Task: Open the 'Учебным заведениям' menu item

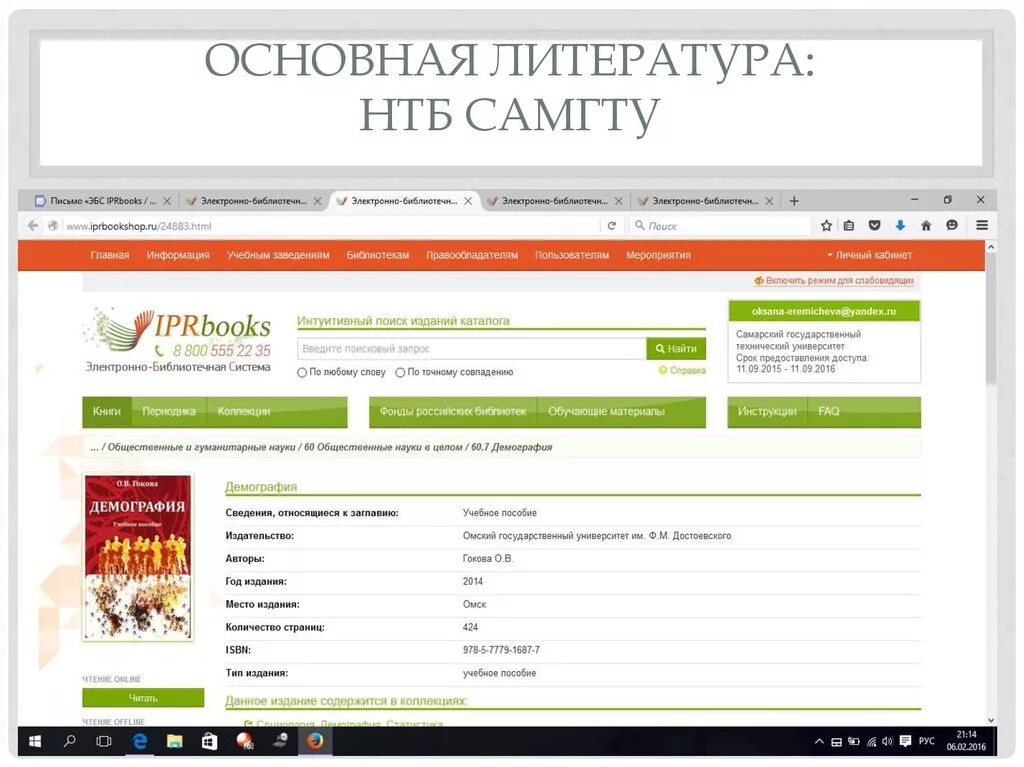Action: (x=278, y=255)
